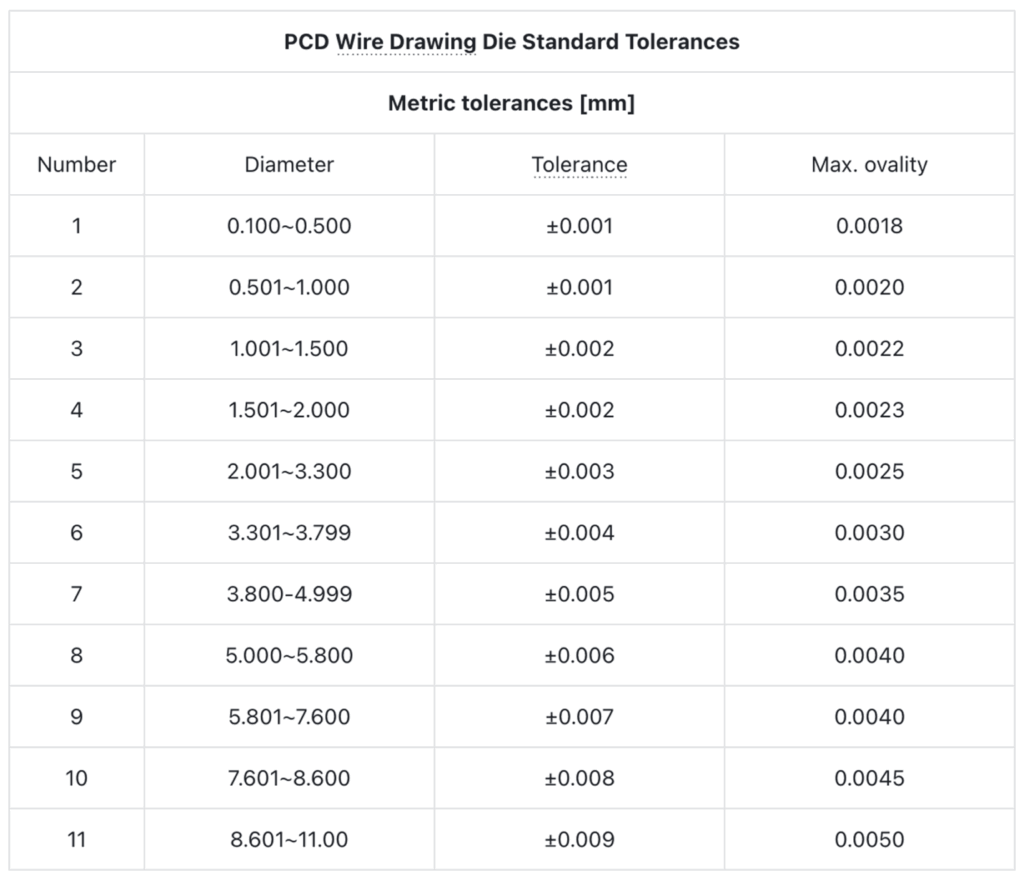Select the "Metric tolerances [mm]" subheading
The width and height of the screenshot is (1024, 881).
pyautogui.click(x=511, y=103)
